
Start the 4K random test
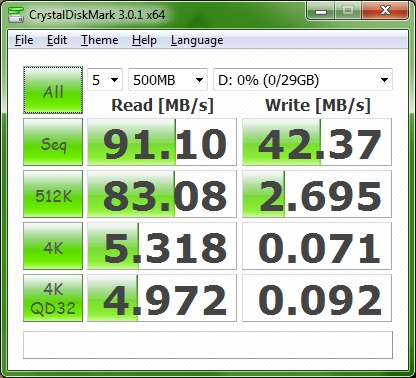point(53,246)
